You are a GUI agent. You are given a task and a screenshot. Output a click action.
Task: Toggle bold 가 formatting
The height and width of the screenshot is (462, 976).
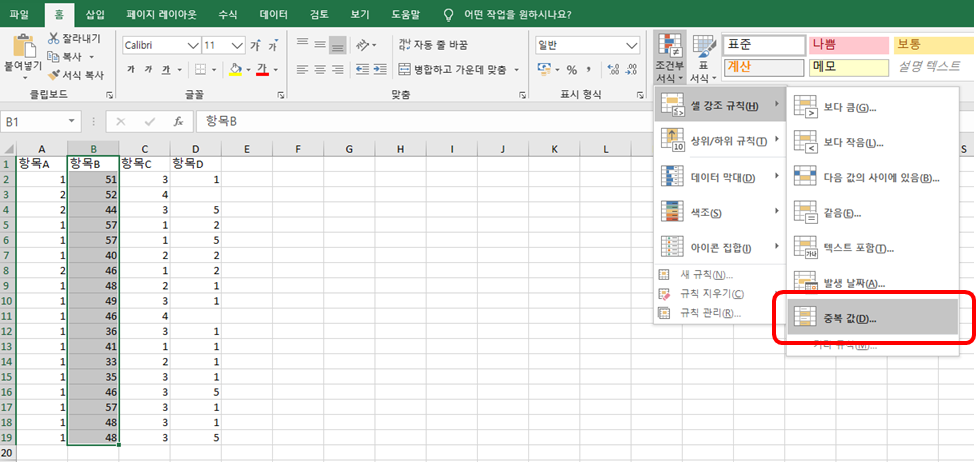point(130,69)
